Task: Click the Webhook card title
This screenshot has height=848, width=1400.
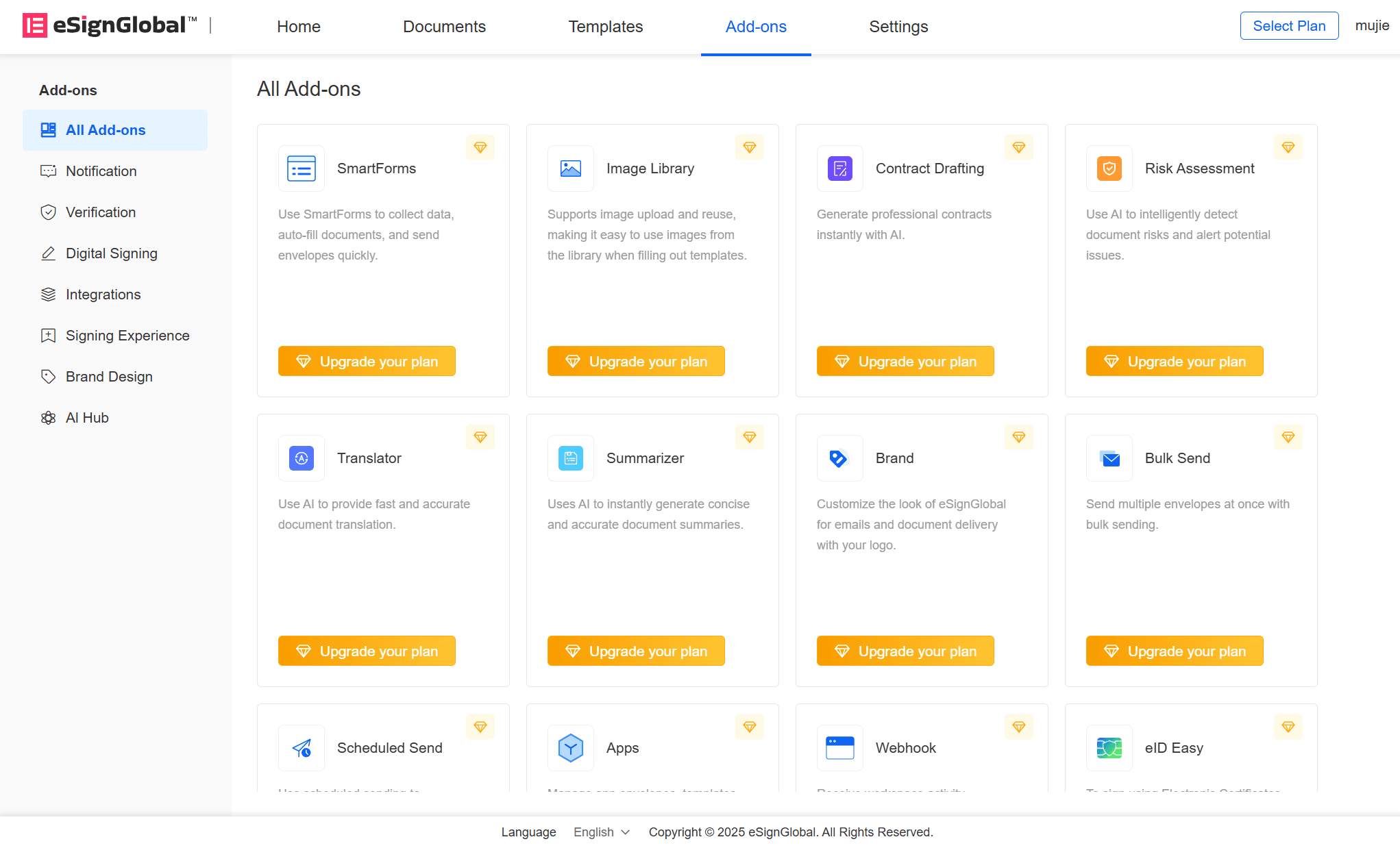Action: point(906,748)
